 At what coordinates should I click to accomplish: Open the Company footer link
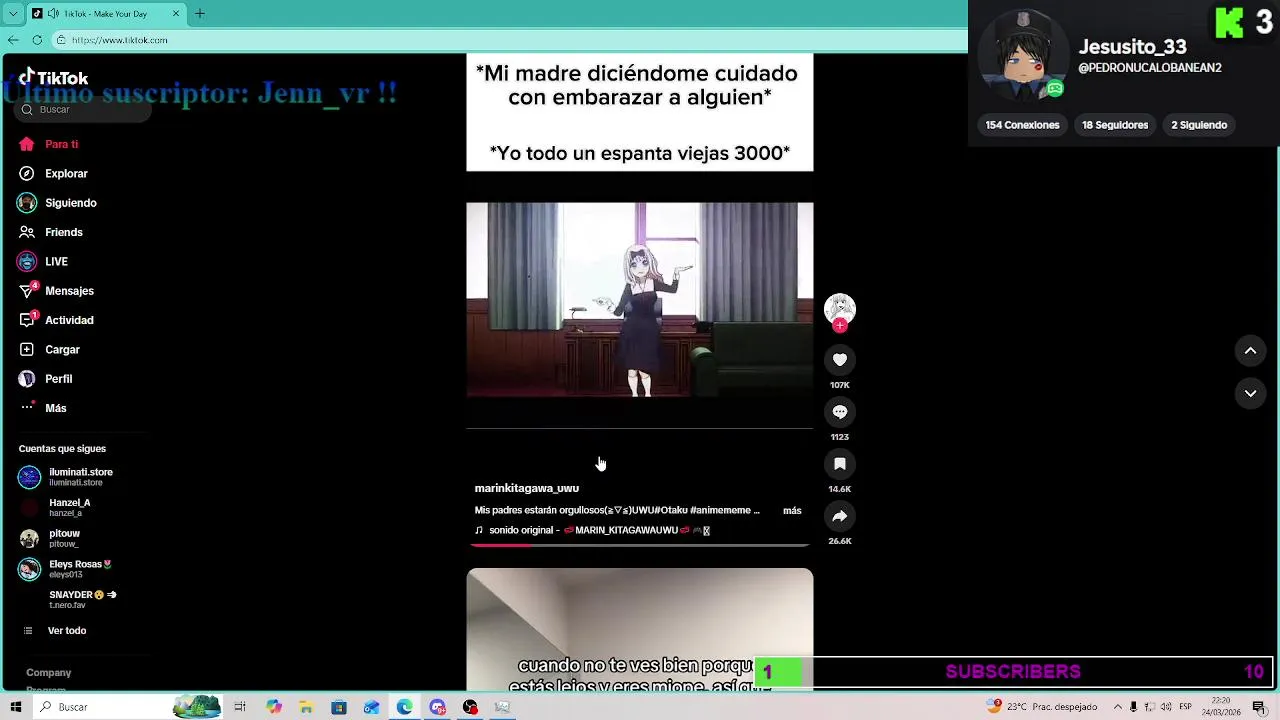[x=48, y=673]
